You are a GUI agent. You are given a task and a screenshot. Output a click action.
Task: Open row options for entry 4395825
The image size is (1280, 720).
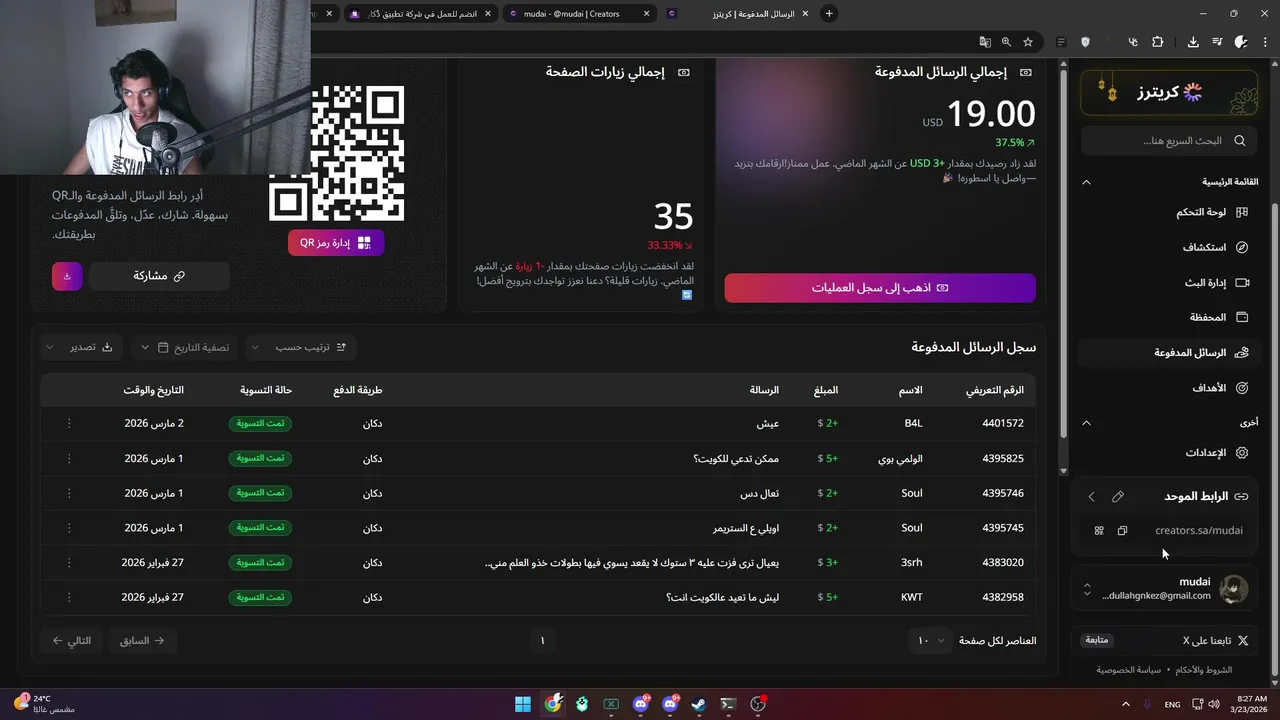coord(69,458)
